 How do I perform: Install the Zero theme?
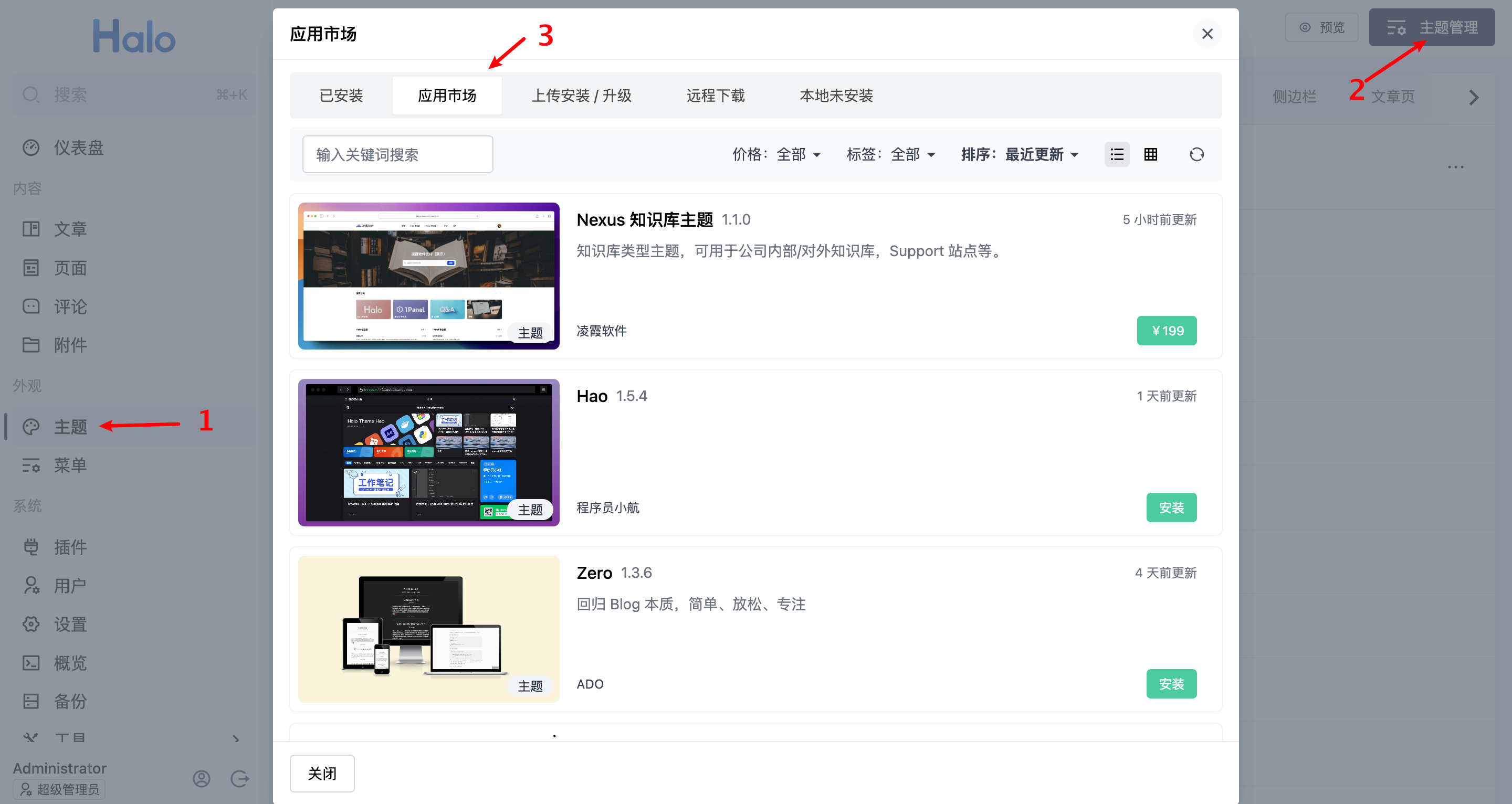(x=1171, y=684)
